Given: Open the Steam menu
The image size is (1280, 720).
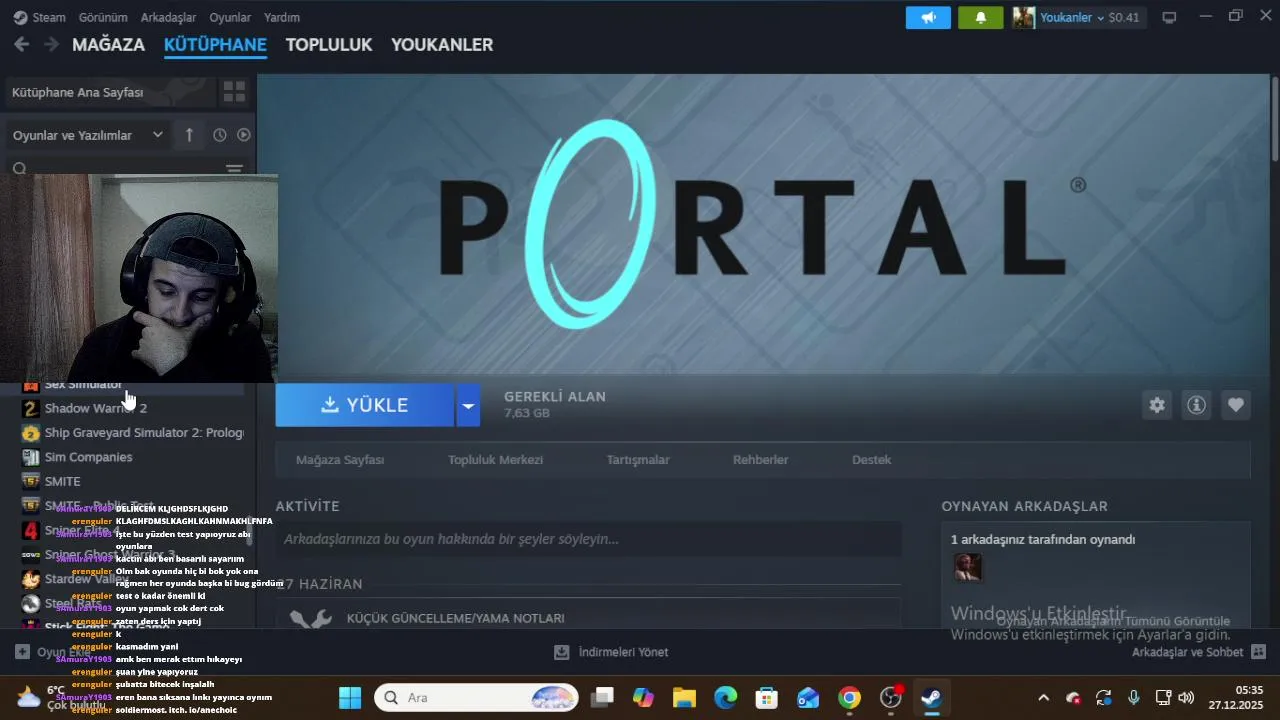Looking at the screenshot, I should coord(39,17).
